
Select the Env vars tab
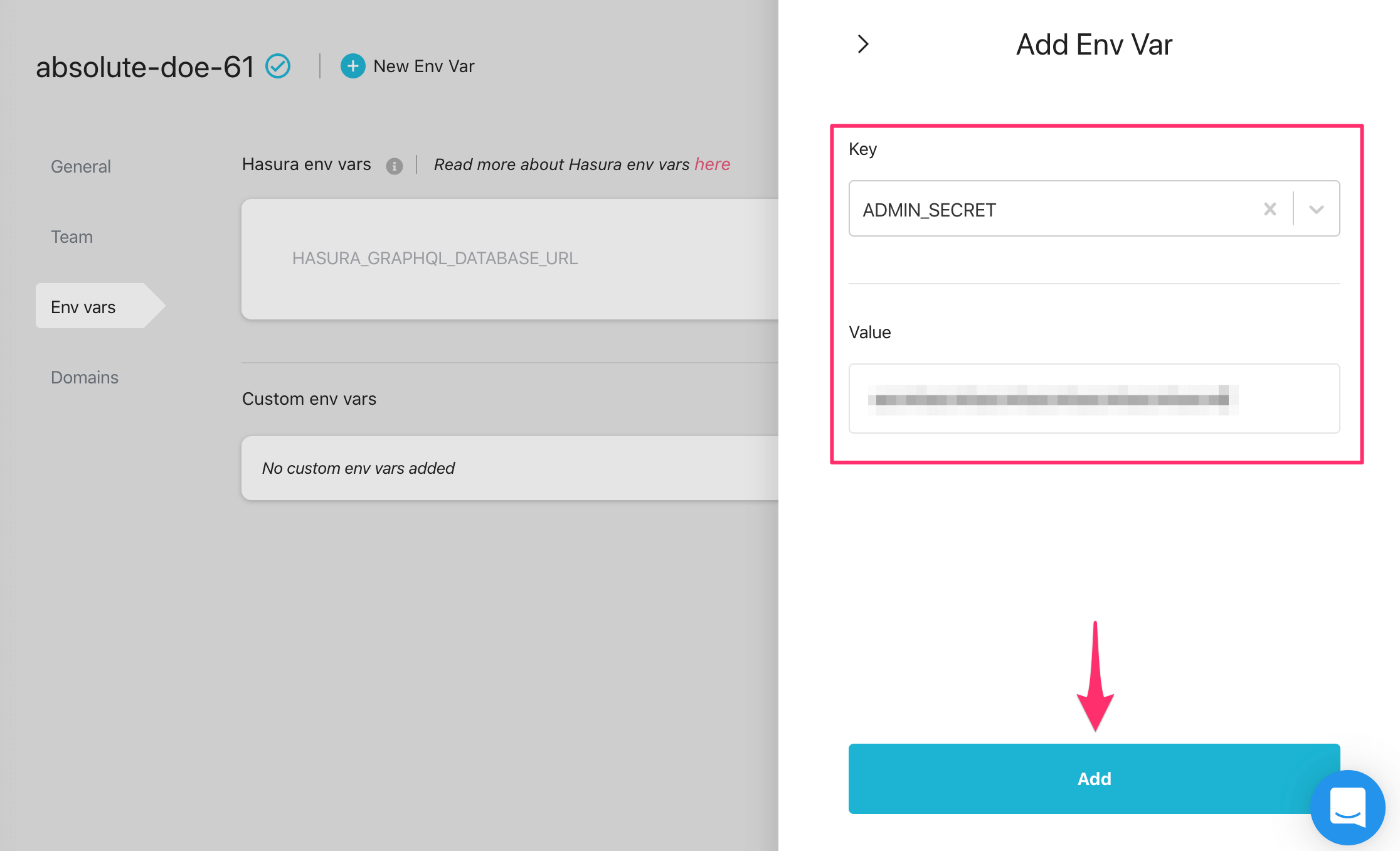pyautogui.click(x=83, y=307)
